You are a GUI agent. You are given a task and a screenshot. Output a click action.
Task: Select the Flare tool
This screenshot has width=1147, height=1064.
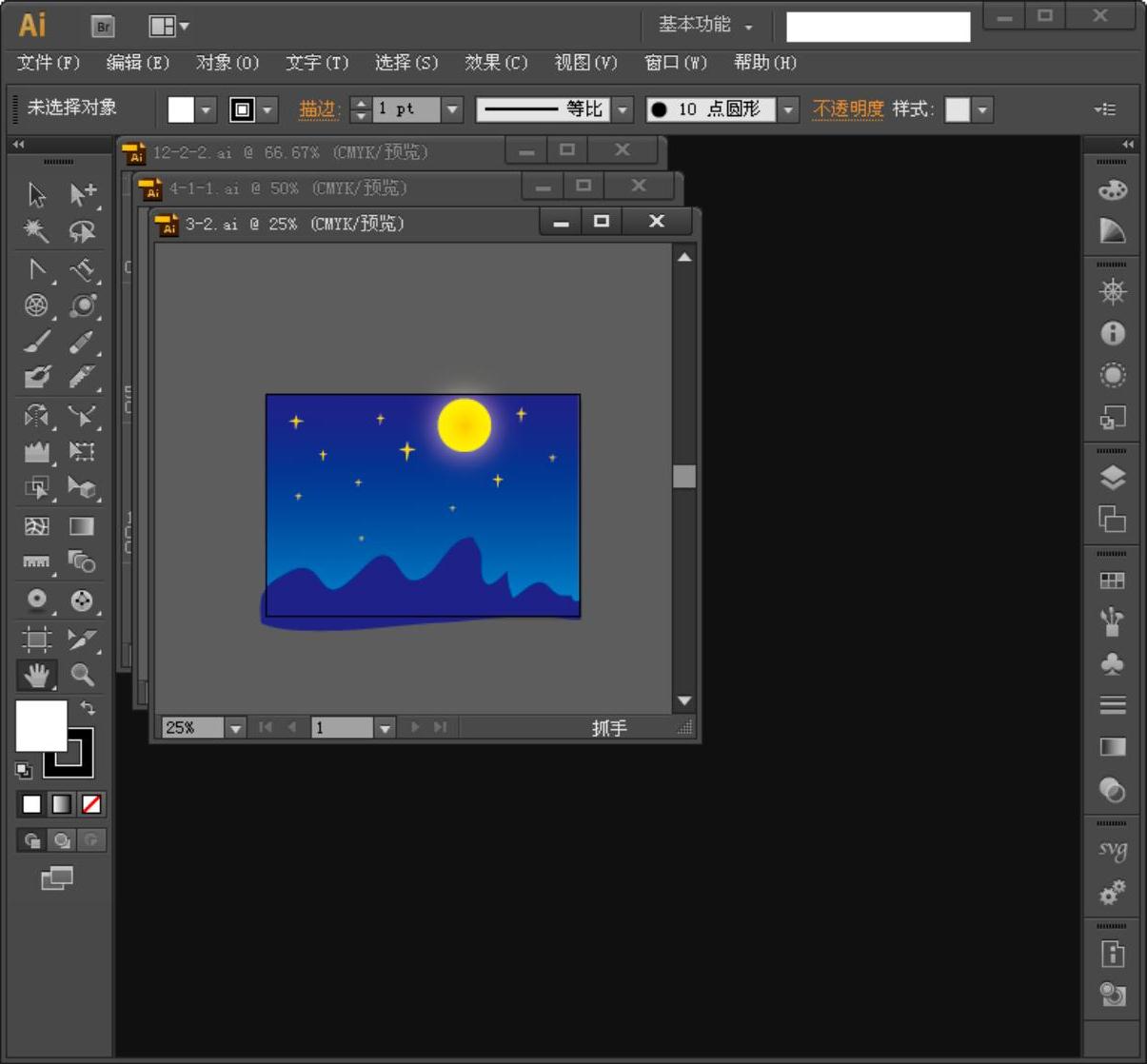[x=82, y=305]
